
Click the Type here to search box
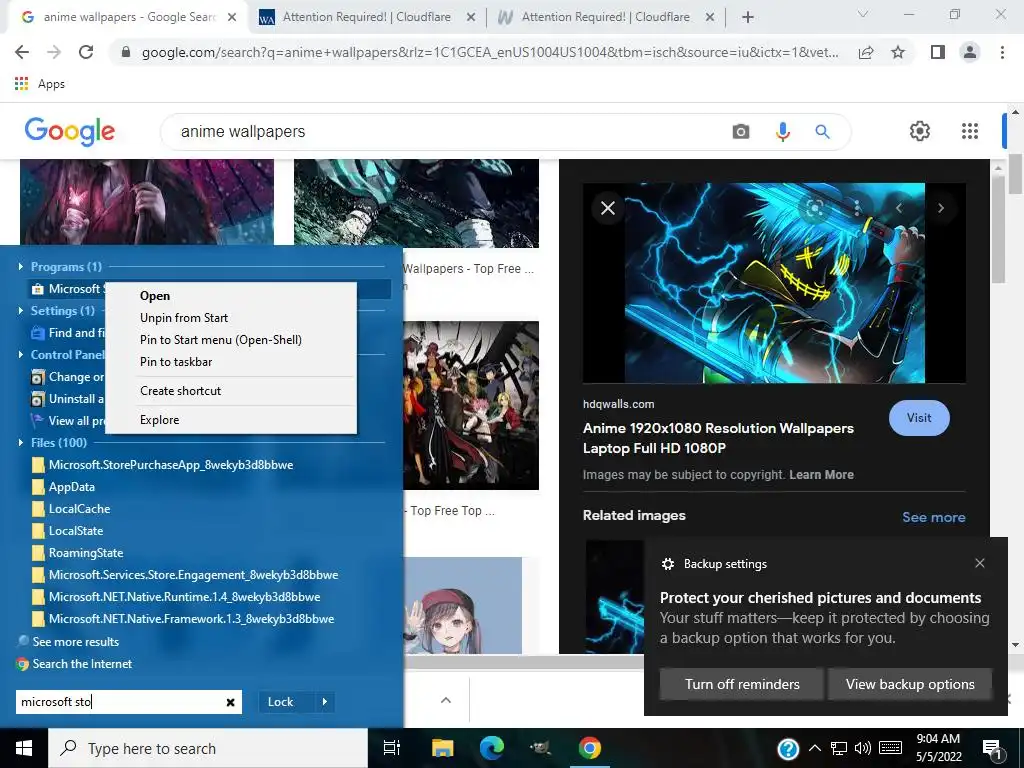(x=208, y=748)
